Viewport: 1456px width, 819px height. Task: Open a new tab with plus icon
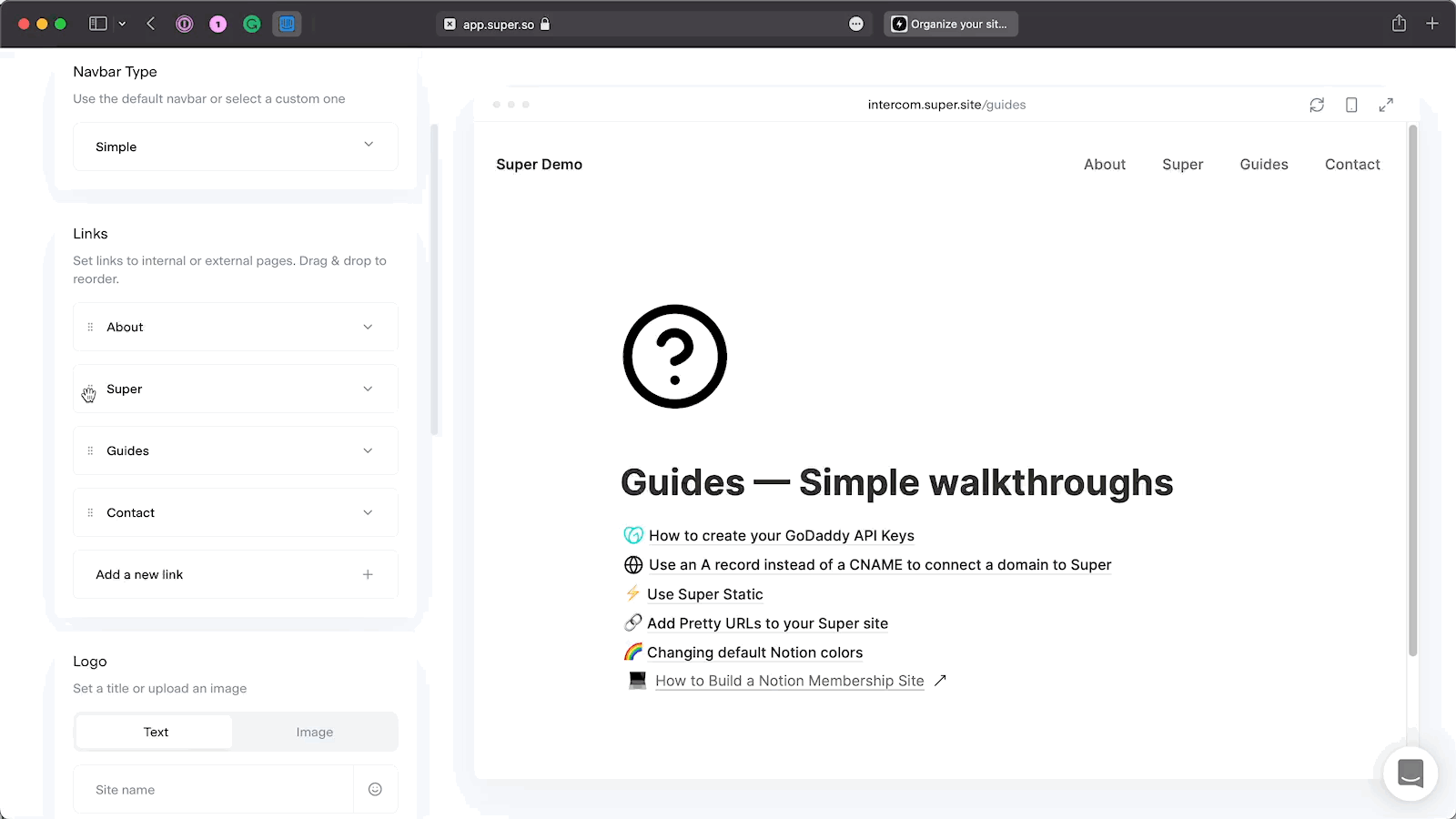point(1432,24)
